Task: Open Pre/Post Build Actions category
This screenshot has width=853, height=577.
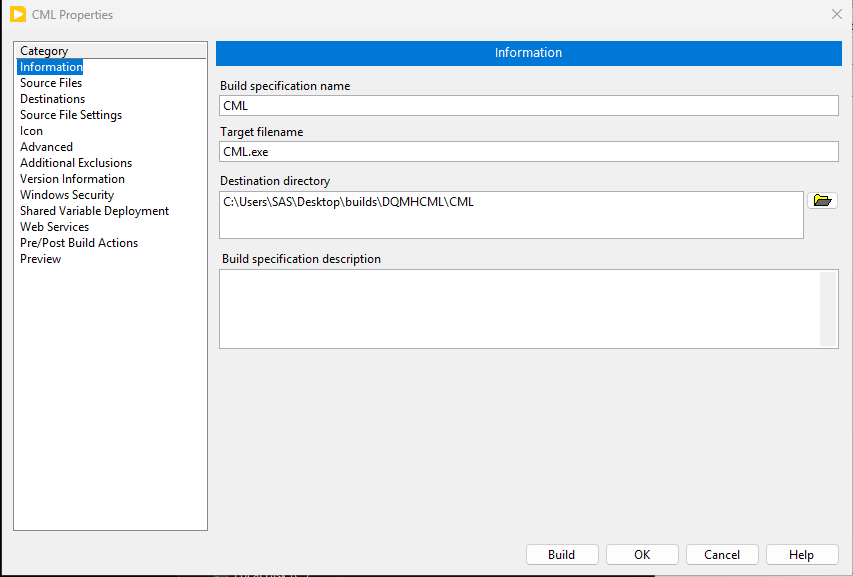Action: click(79, 243)
